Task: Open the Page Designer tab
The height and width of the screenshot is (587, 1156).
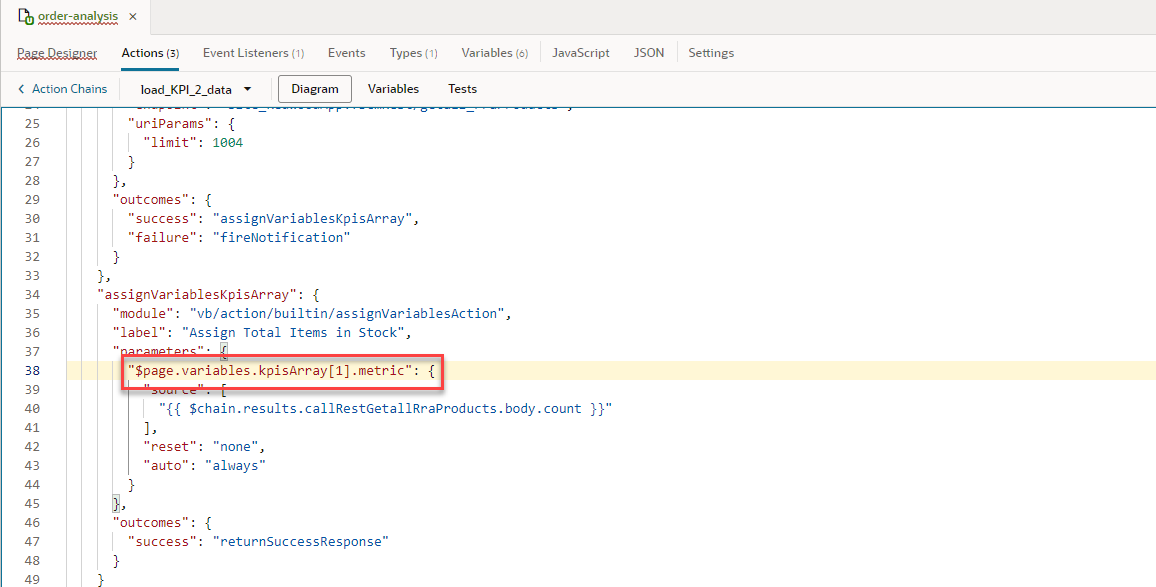Action: coord(57,52)
